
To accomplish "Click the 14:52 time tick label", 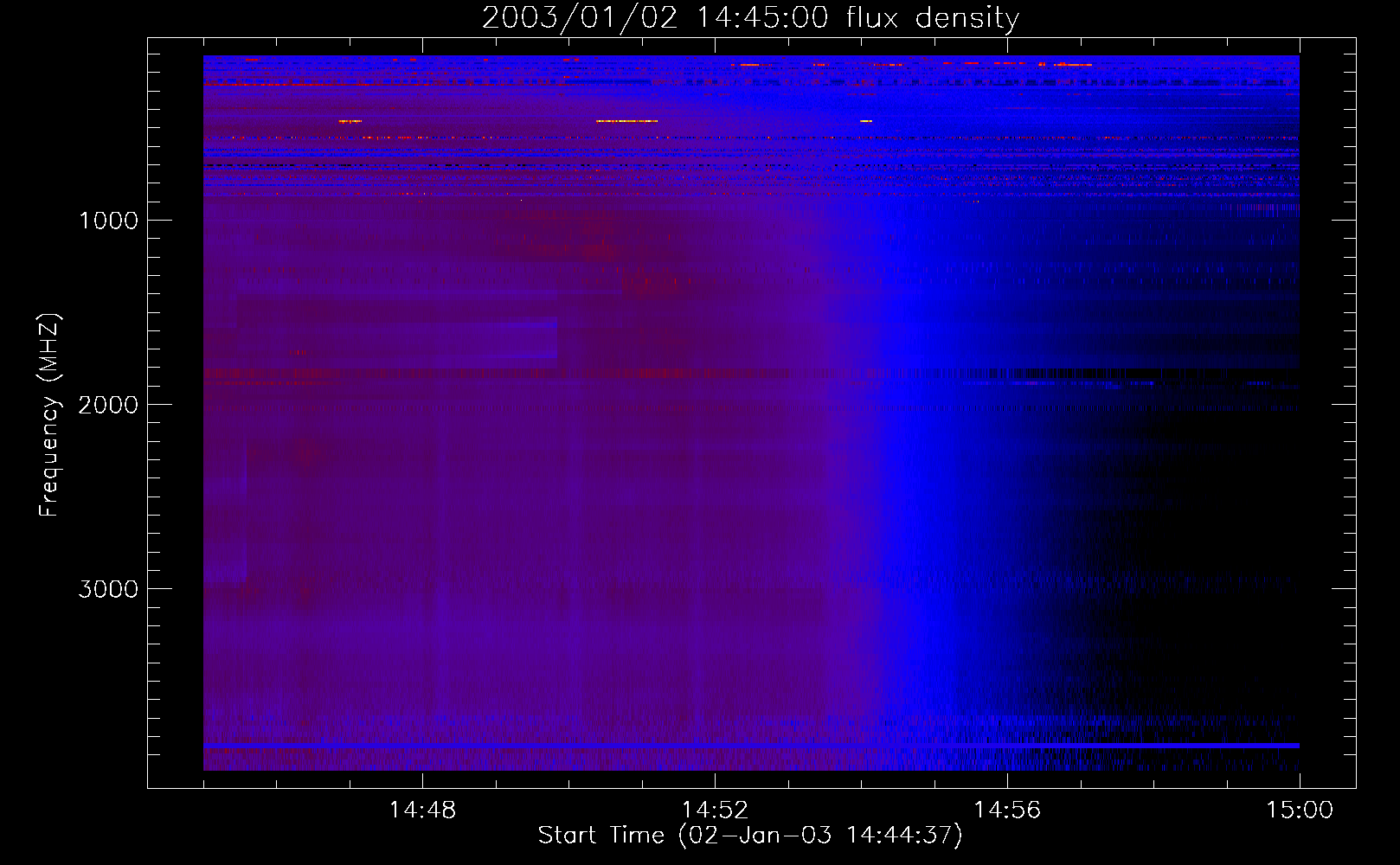I will click(x=715, y=810).
